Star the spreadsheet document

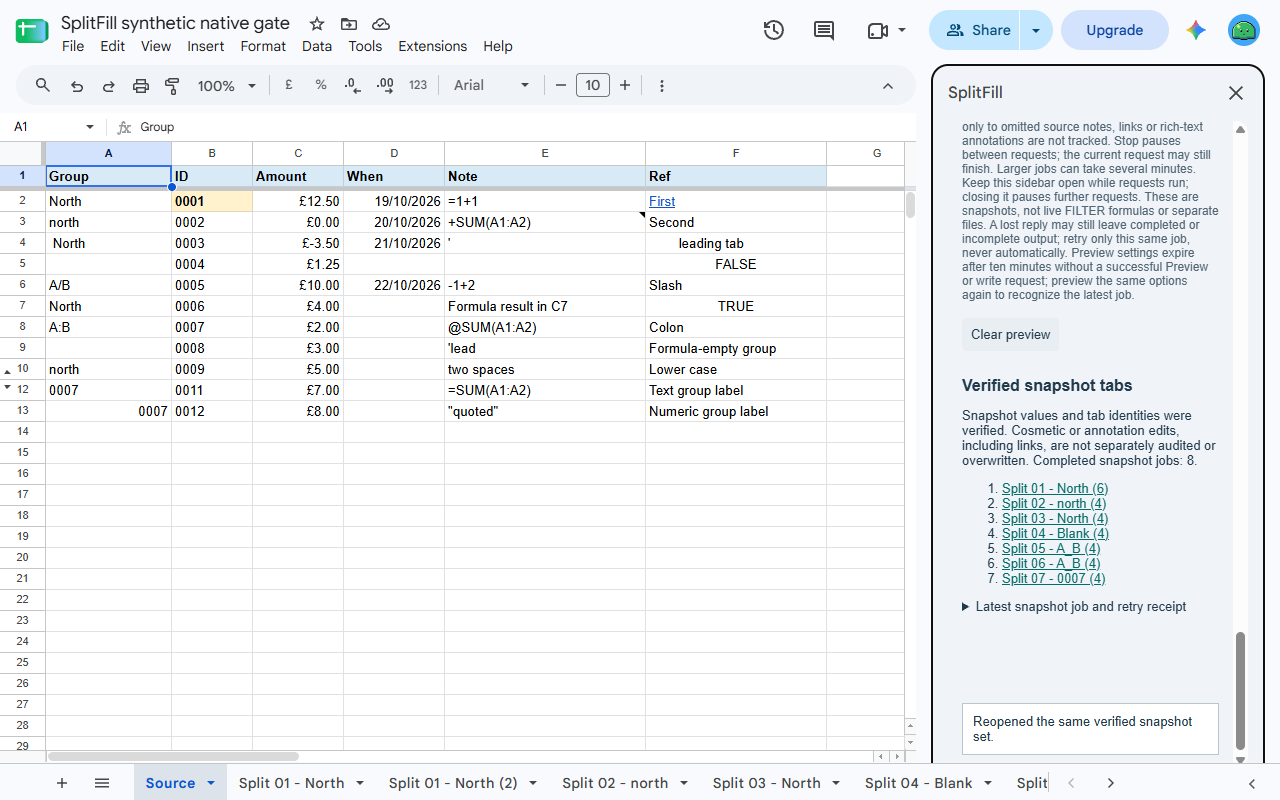(x=317, y=24)
